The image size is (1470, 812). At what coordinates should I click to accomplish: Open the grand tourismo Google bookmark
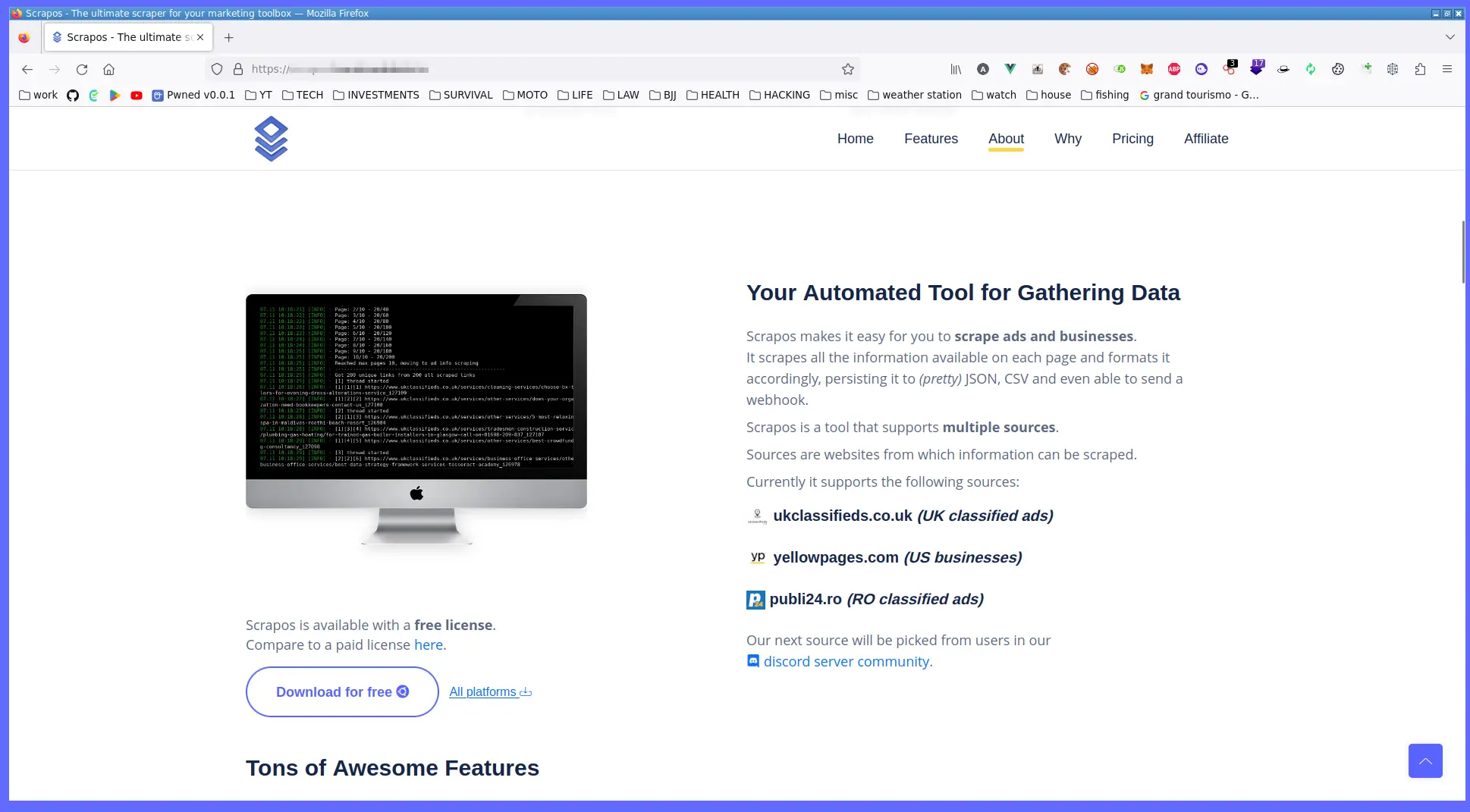coord(1199,95)
